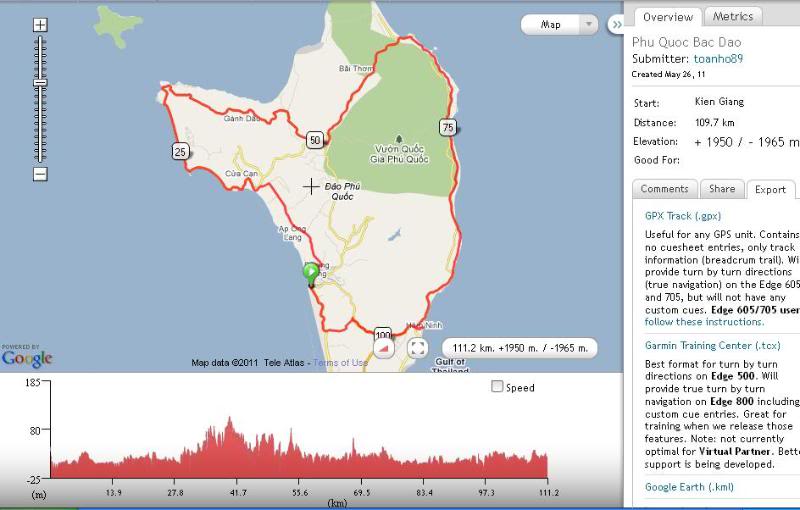Screen dimensions: 800x510
Task: Adjust the map zoom slider handle
Action: (40, 83)
